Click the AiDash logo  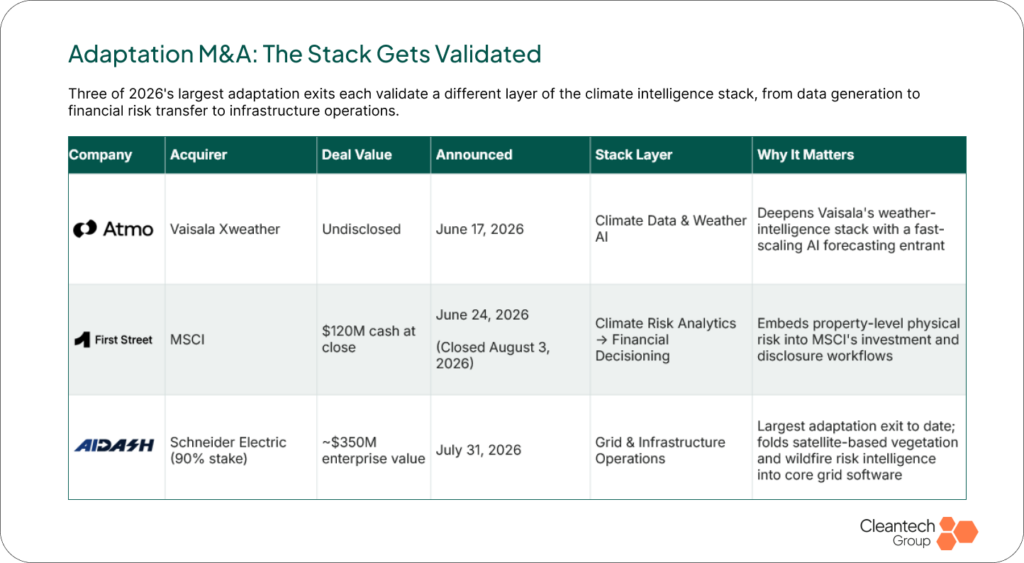[114, 445]
